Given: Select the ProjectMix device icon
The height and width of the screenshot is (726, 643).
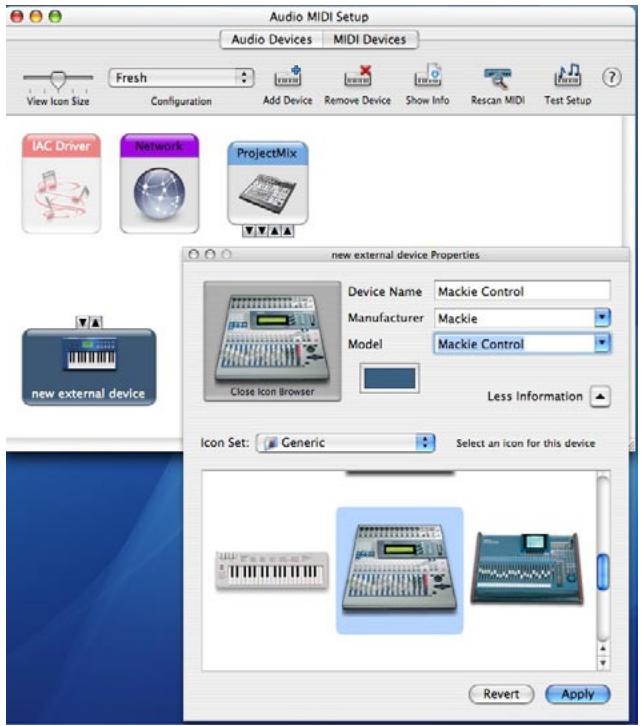Looking at the screenshot, I should pyautogui.click(x=268, y=183).
